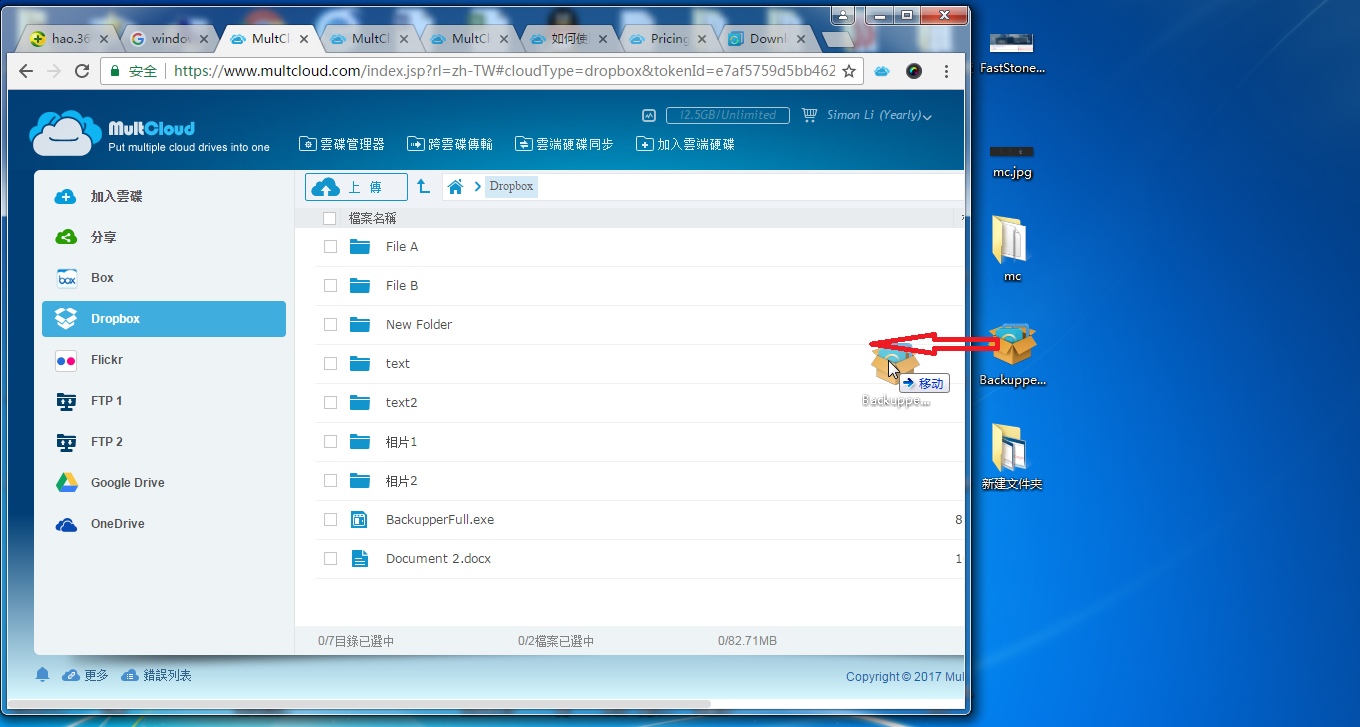Click the horizontal scrollbar under the page
The image size is (1360, 727).
pos(360,704)
